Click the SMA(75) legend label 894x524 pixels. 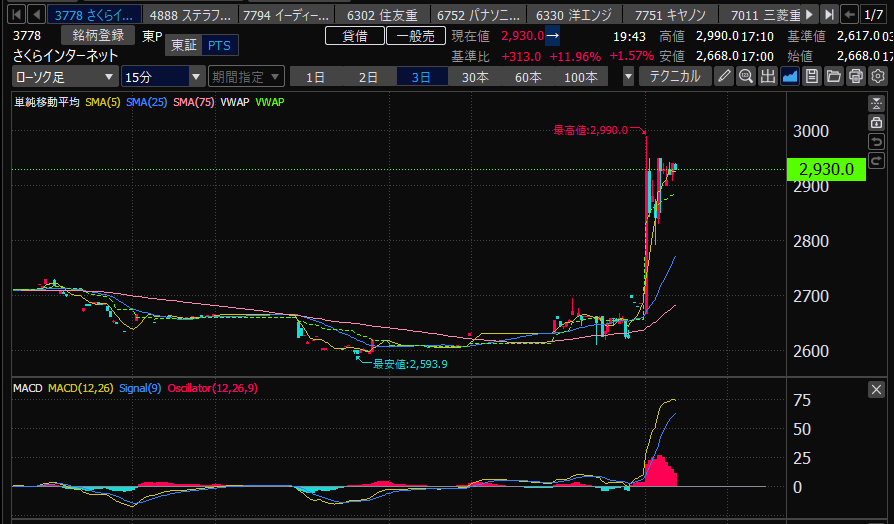(x=194, y=102)
